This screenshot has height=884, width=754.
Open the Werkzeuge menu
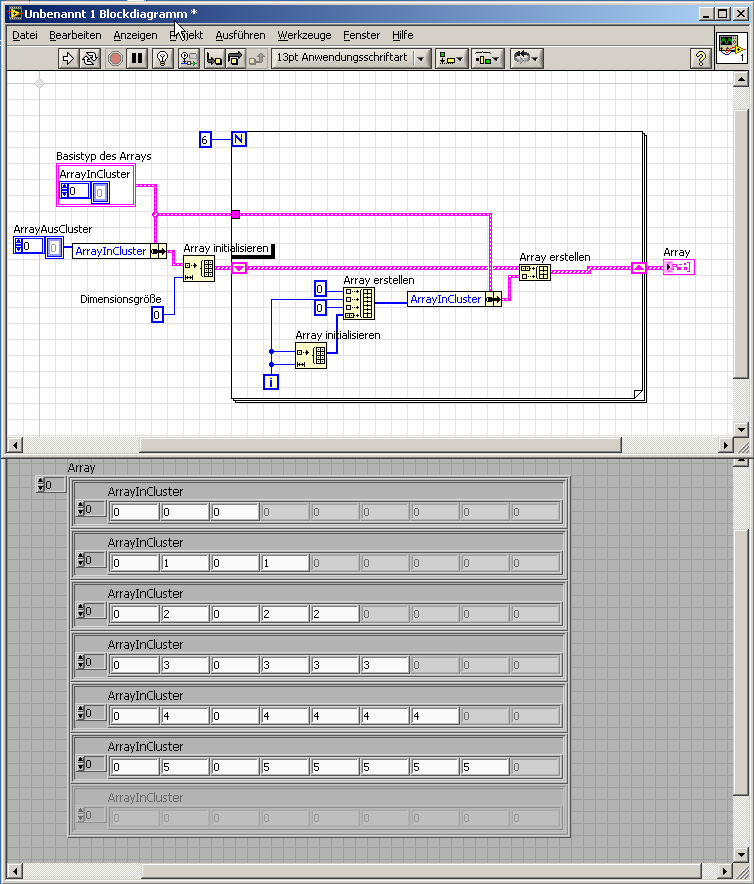(x=304, y=35)
